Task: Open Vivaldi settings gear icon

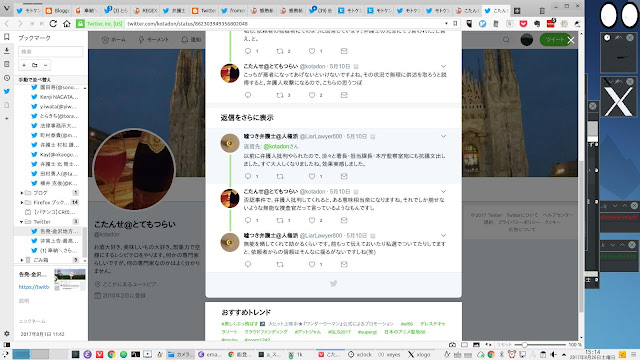Action: click(x=7, y=333)
